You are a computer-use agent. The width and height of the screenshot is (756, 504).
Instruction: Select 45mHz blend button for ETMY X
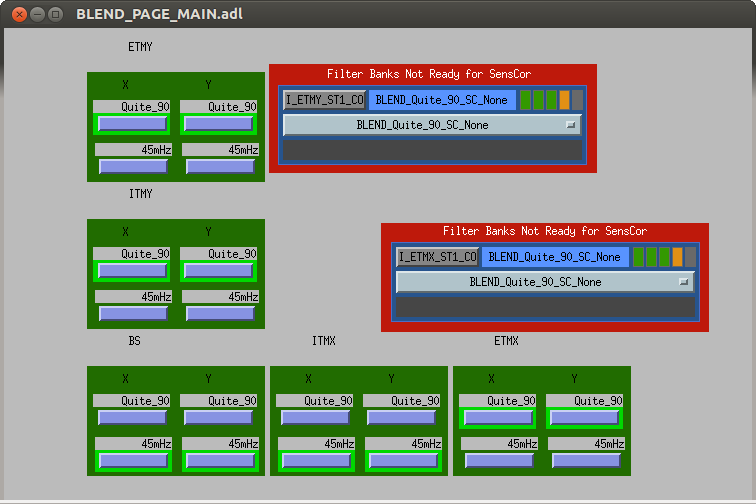[x=134, y=166]
